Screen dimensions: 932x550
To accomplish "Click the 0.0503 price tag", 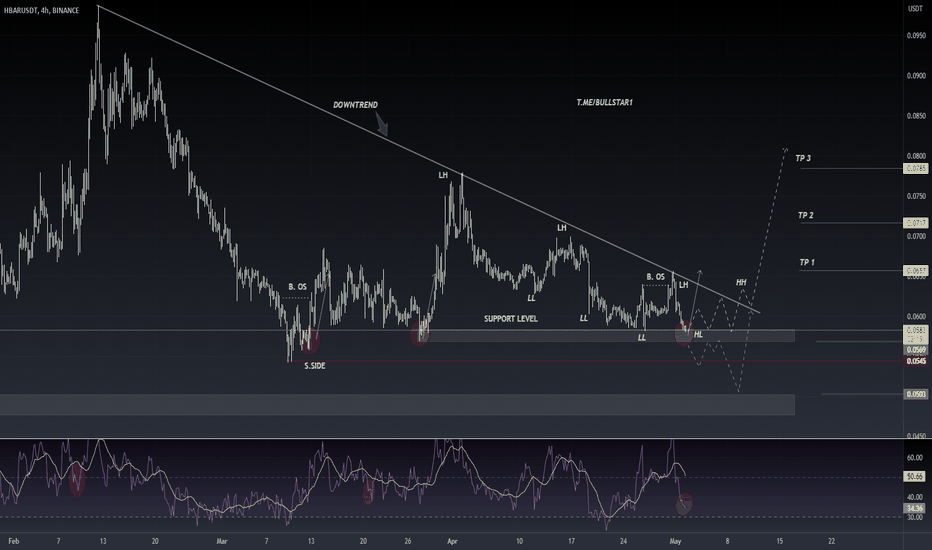I will click(915, 394).
